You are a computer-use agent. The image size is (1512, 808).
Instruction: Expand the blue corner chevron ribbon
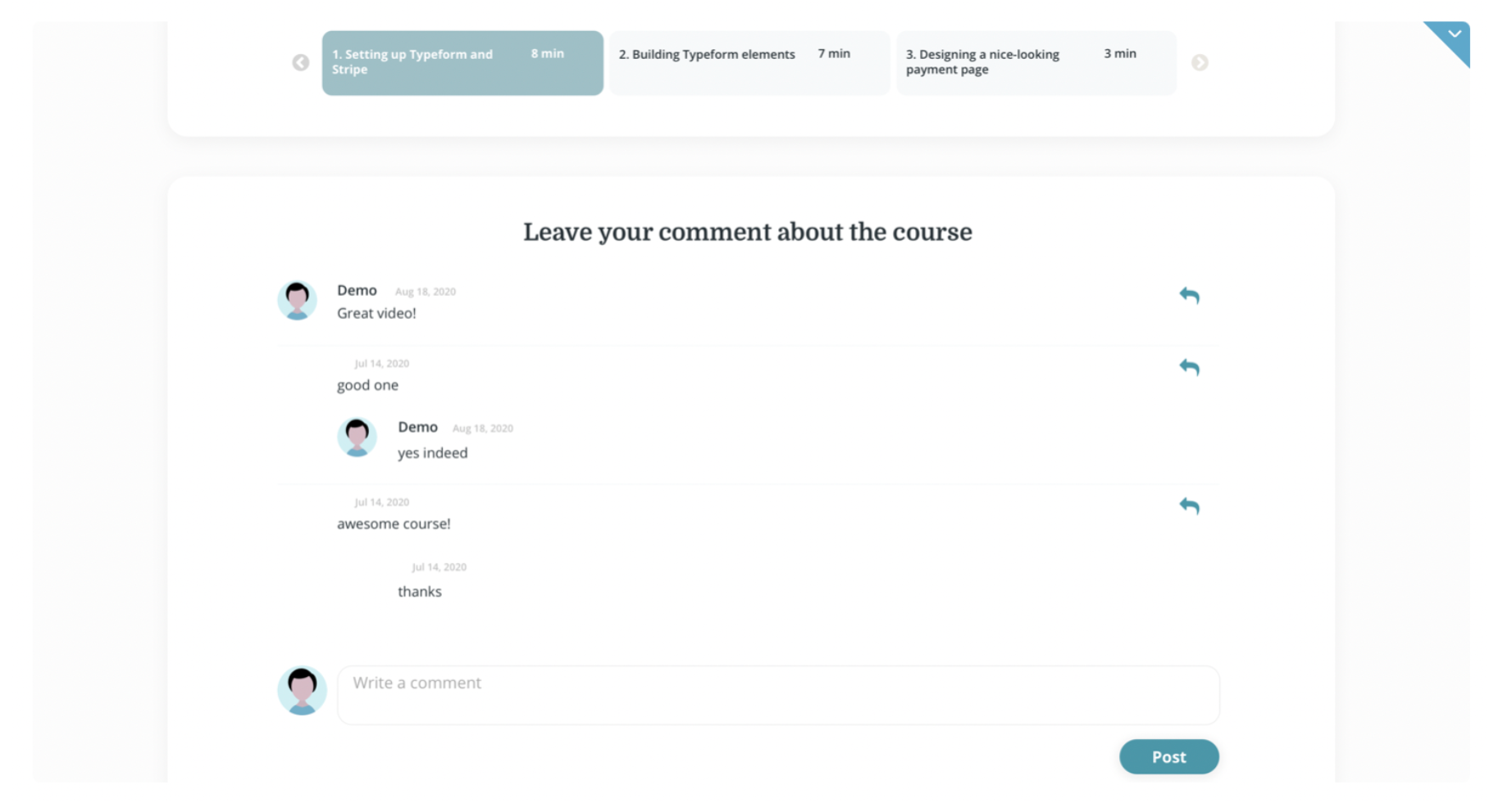(x=1451, y=39)
